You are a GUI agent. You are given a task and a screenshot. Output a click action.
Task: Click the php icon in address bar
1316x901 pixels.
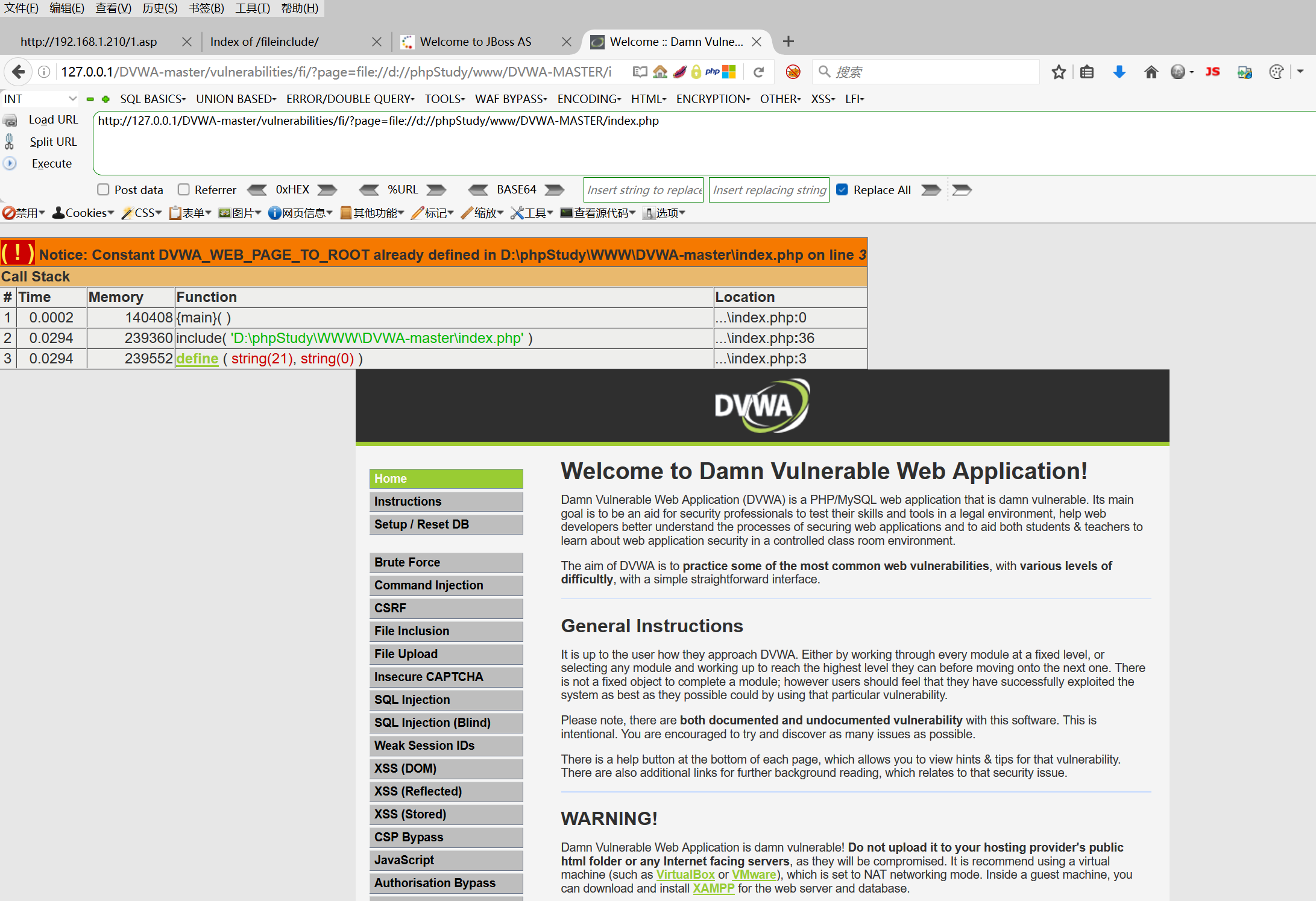[712, 72]
